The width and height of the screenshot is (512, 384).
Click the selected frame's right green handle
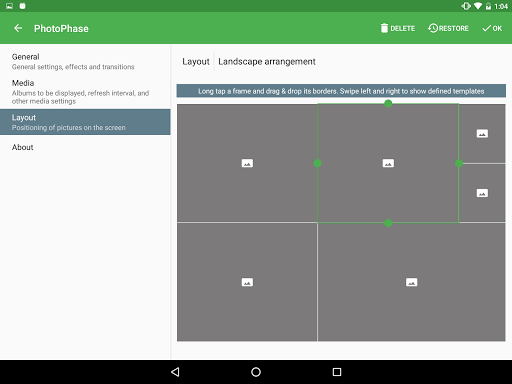[459, 163]
